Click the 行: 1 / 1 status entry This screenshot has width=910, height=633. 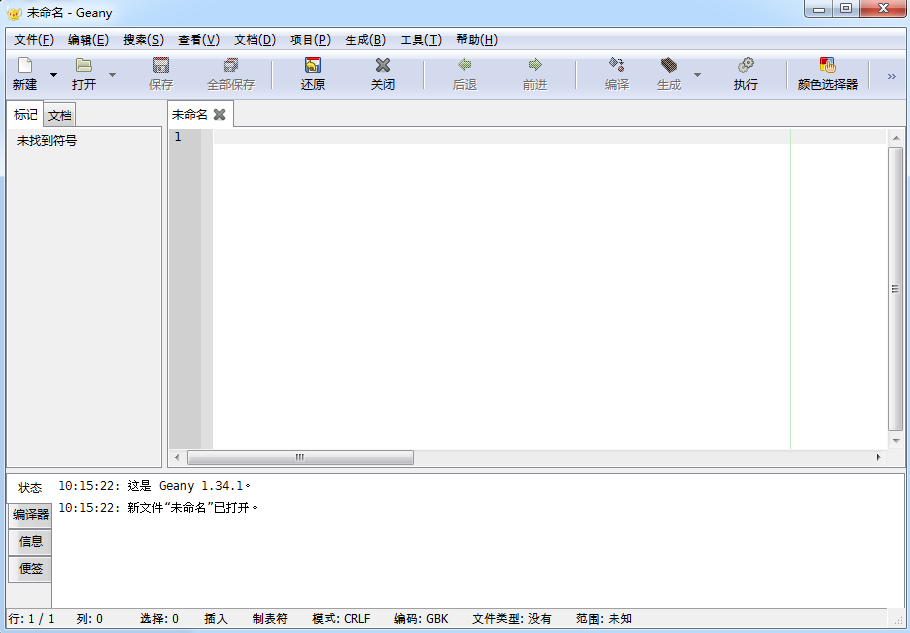click(x=31, y=618)
